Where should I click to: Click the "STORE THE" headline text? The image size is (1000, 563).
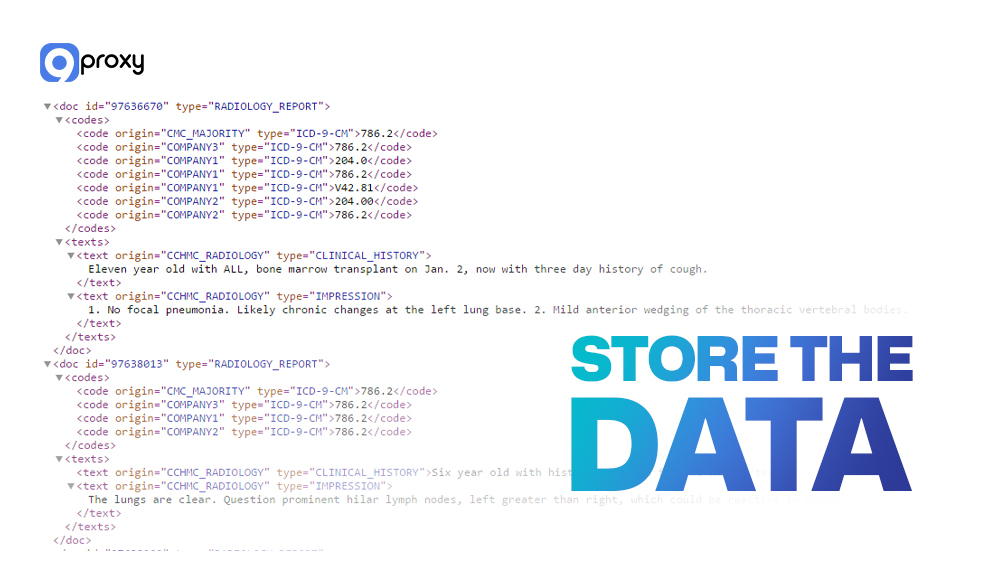(x=741, y=360)
